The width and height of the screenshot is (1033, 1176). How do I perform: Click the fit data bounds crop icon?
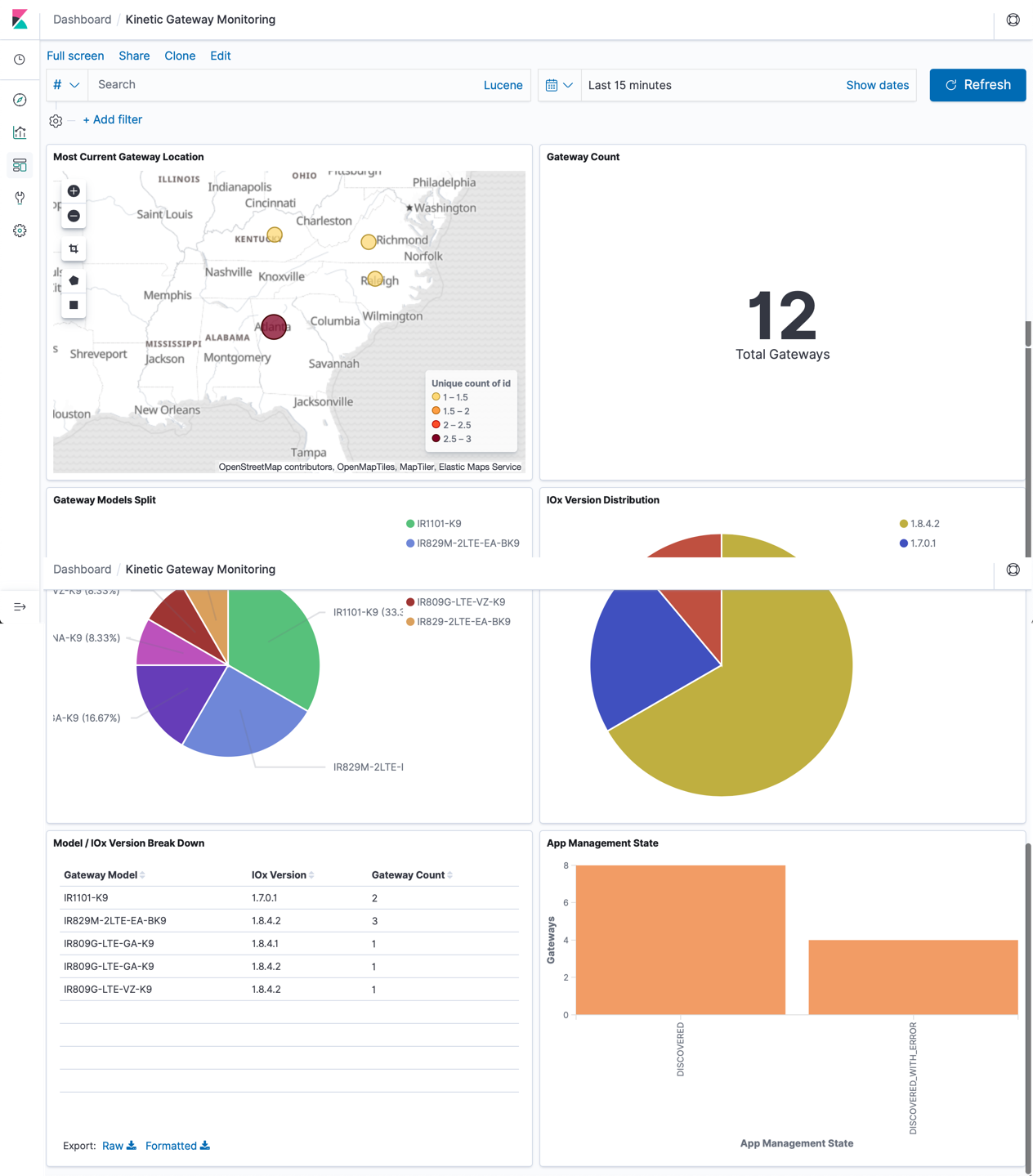(74, 248)
